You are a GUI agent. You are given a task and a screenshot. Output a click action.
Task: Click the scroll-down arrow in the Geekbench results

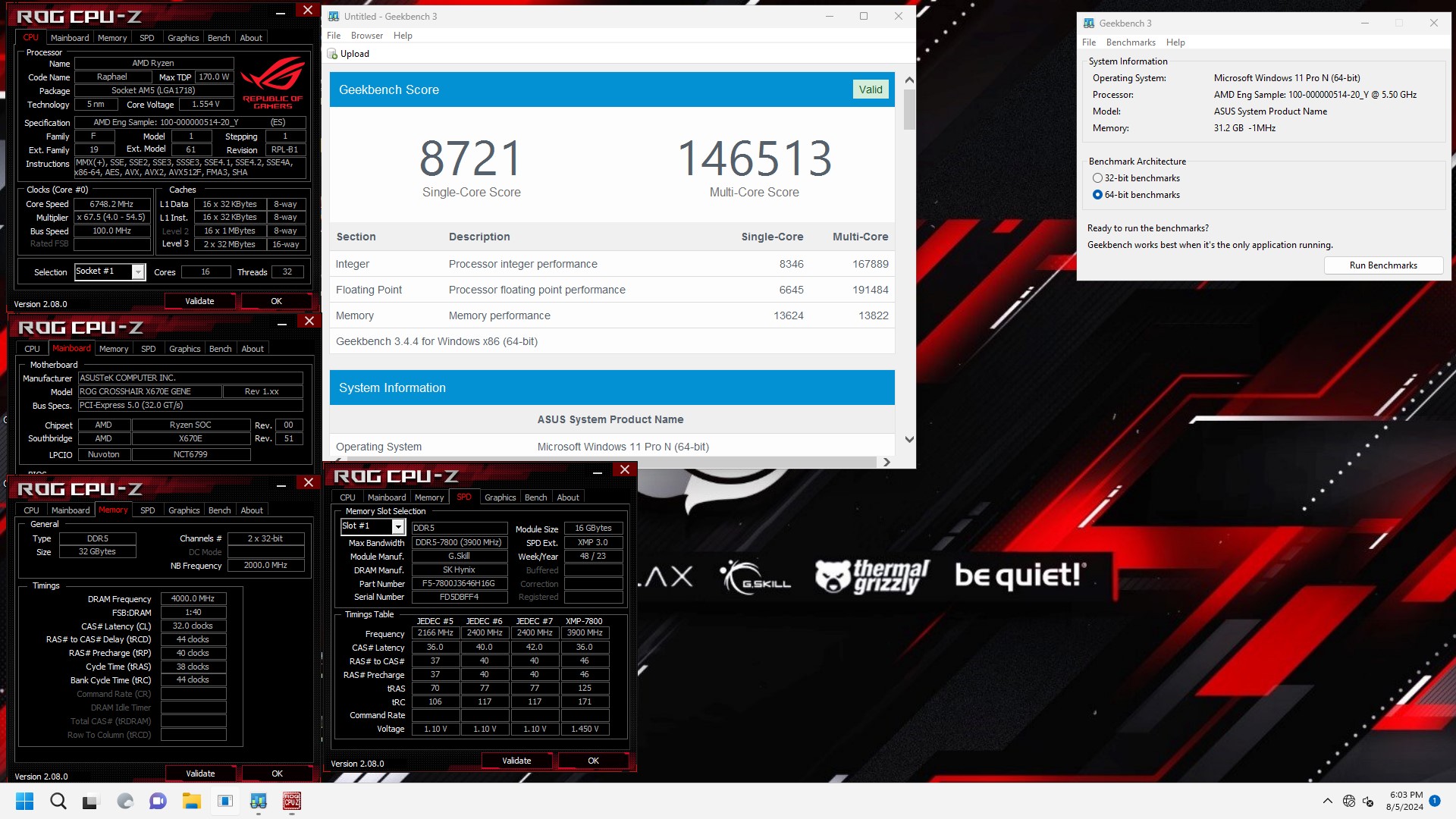[x=909, y=440]
